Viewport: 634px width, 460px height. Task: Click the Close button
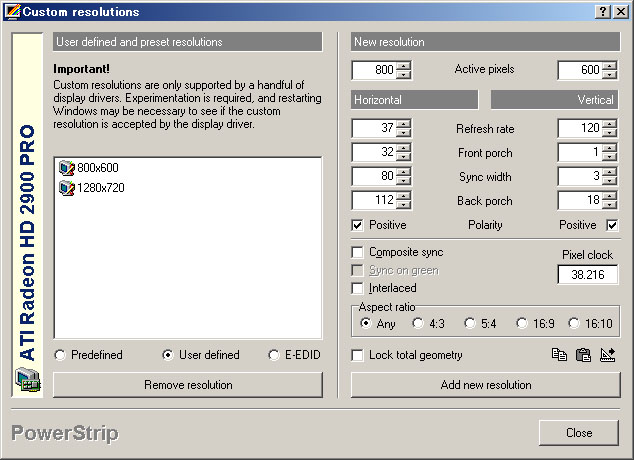coord(579,433)
